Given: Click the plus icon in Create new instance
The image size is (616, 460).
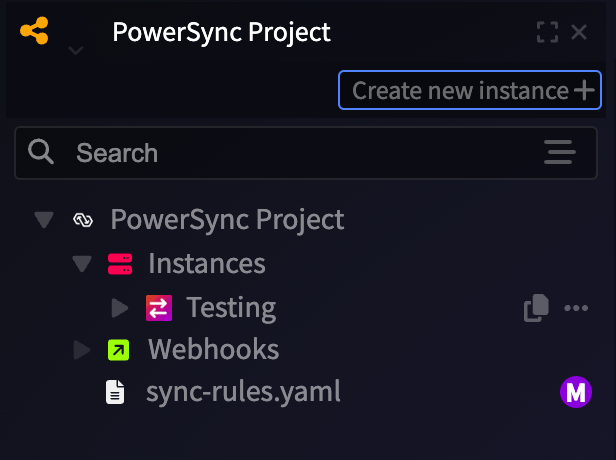Looking at the screenshot, I should pyautogui.click(x=584, y=90).
